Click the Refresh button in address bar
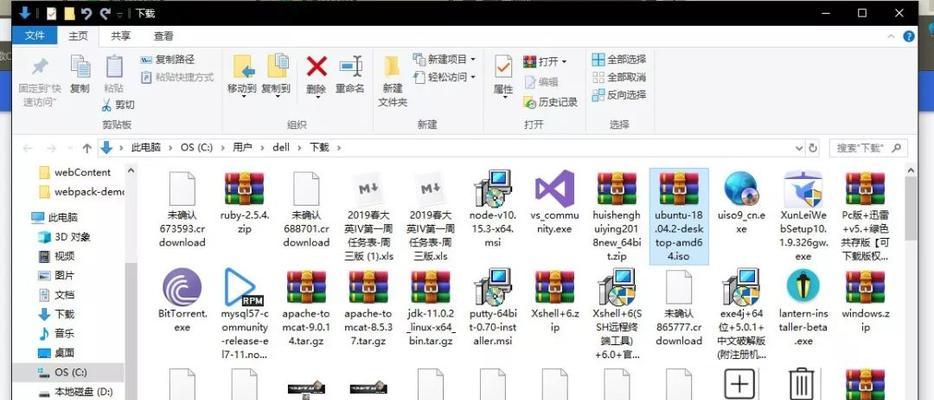The width and height of the screenshot is (934, 400). pyautogui.click(x=812, y=148)
